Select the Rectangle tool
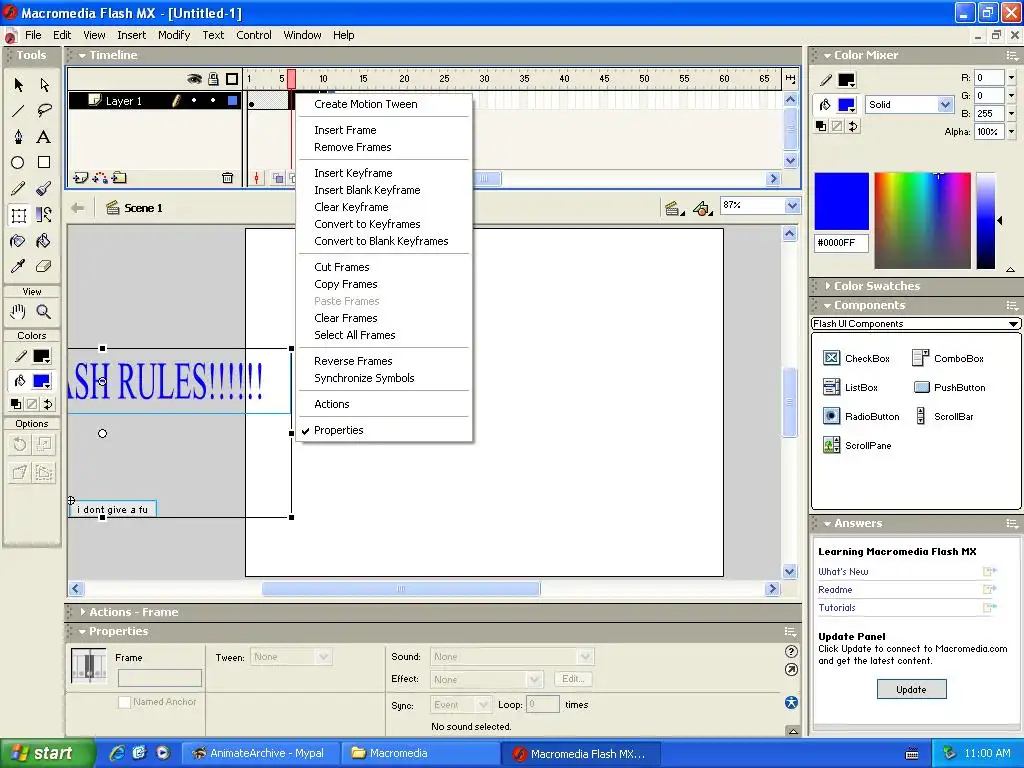The width and height of the screenshot is (1024, 768). (44, 163)
